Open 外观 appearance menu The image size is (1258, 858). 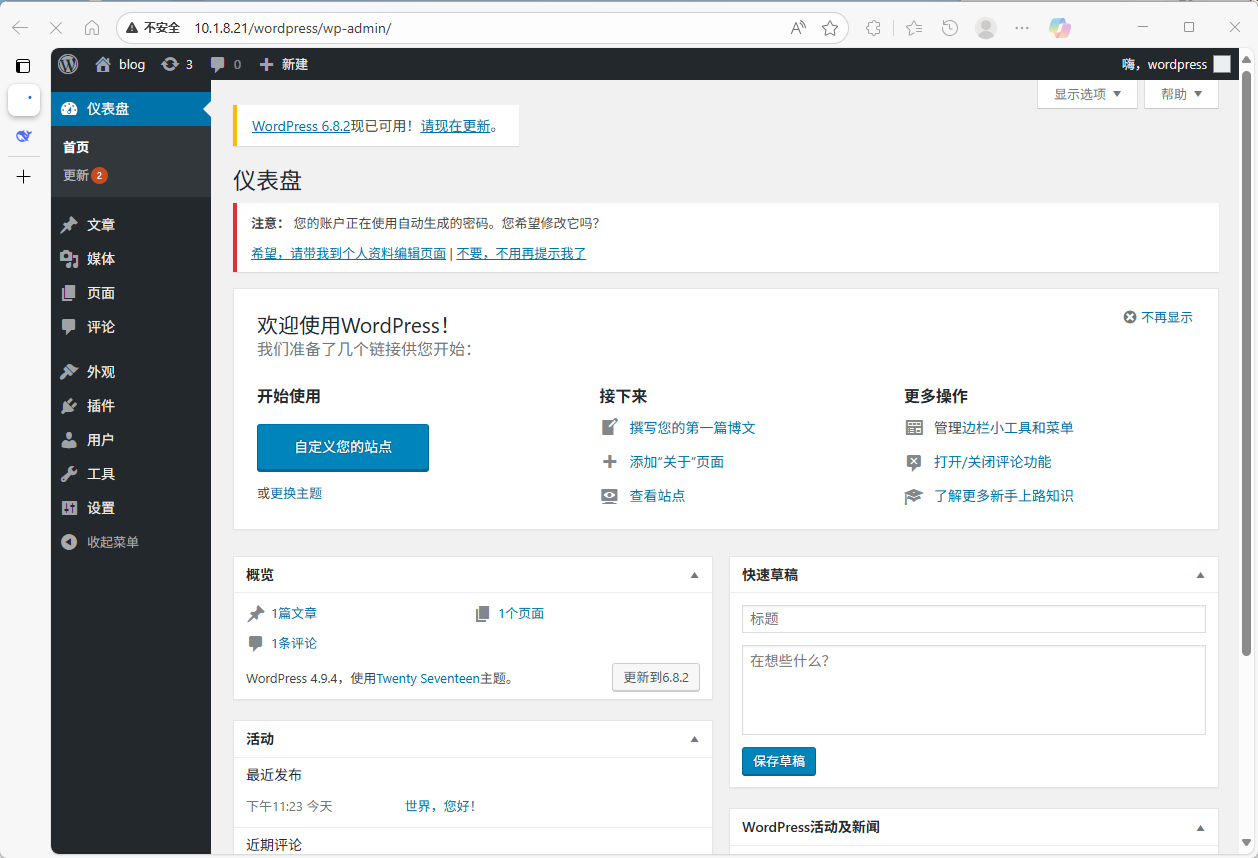131,372
